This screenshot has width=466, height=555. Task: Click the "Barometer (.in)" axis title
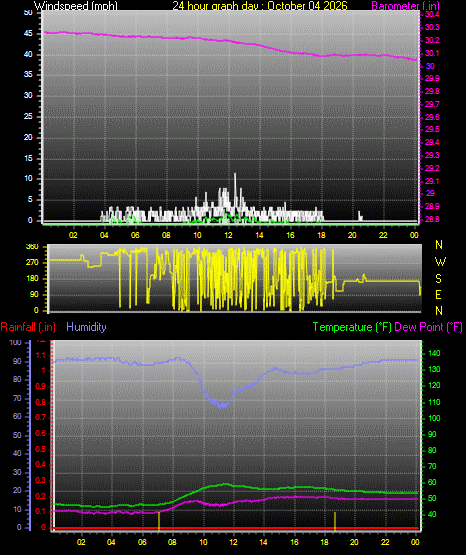tap(405, 5)
